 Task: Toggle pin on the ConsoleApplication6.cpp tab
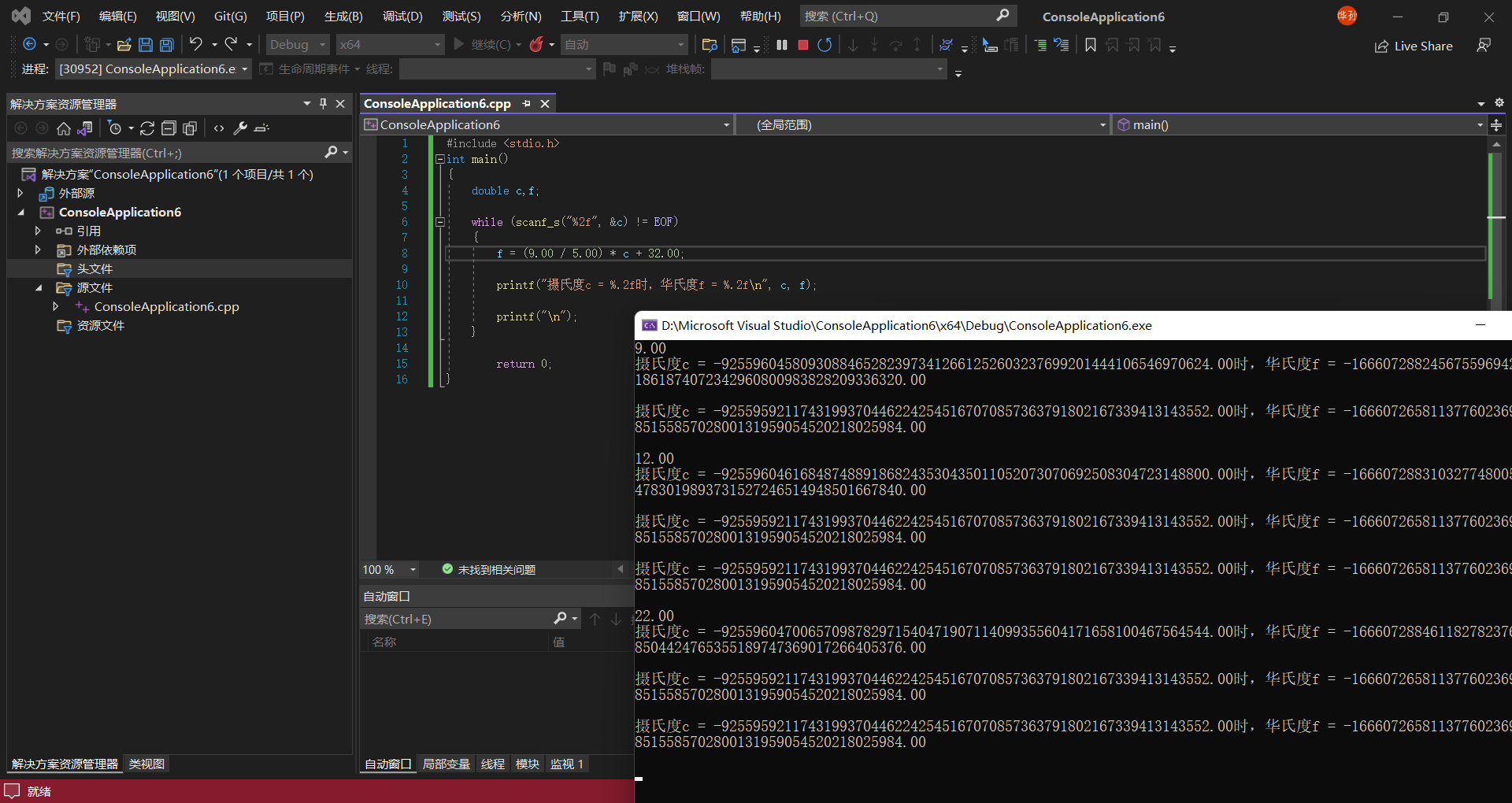pos(527,104)
